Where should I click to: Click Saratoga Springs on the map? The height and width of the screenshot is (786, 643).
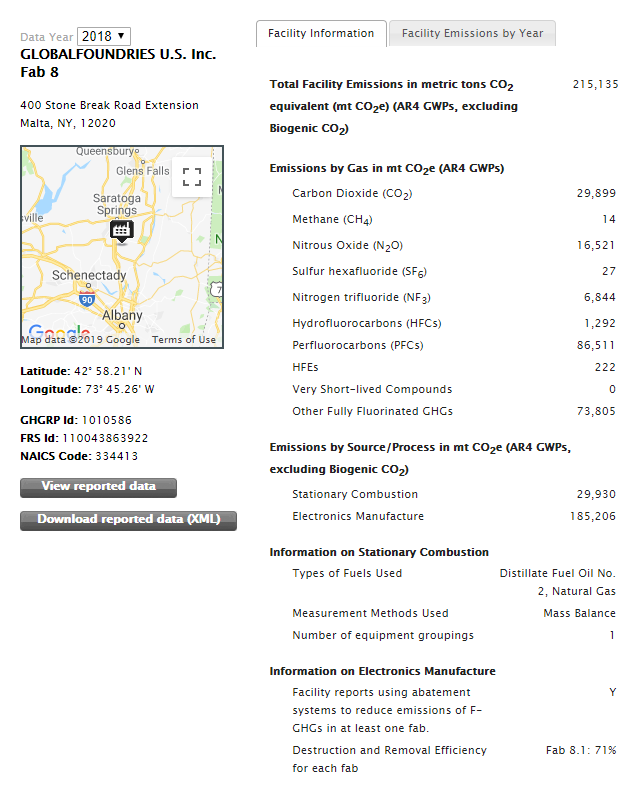point(117,205)
